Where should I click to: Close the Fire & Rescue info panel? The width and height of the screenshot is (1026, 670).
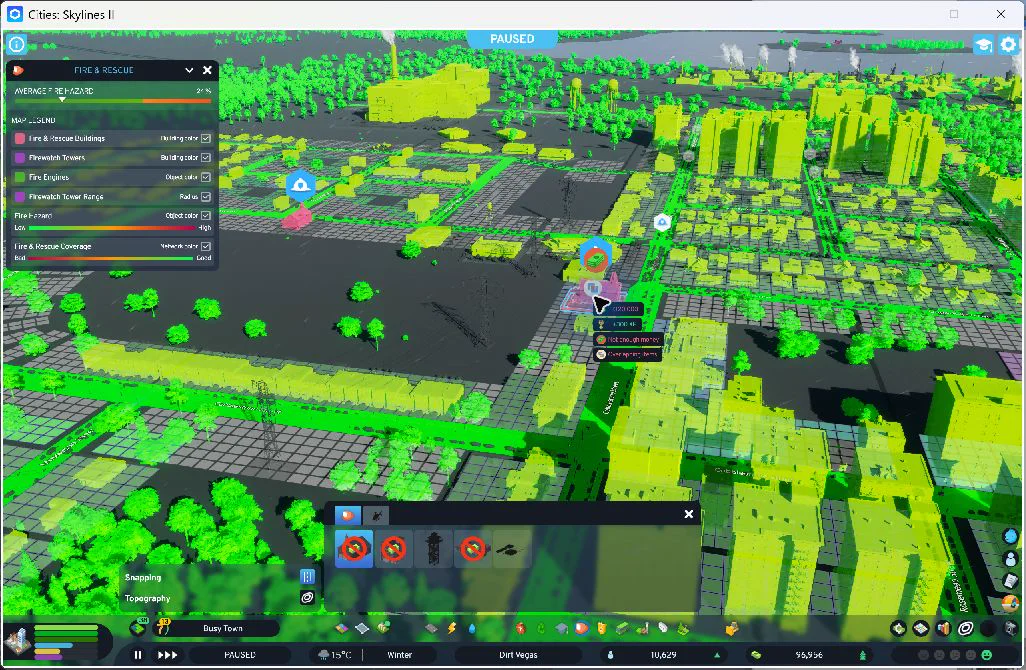(207, 70)
